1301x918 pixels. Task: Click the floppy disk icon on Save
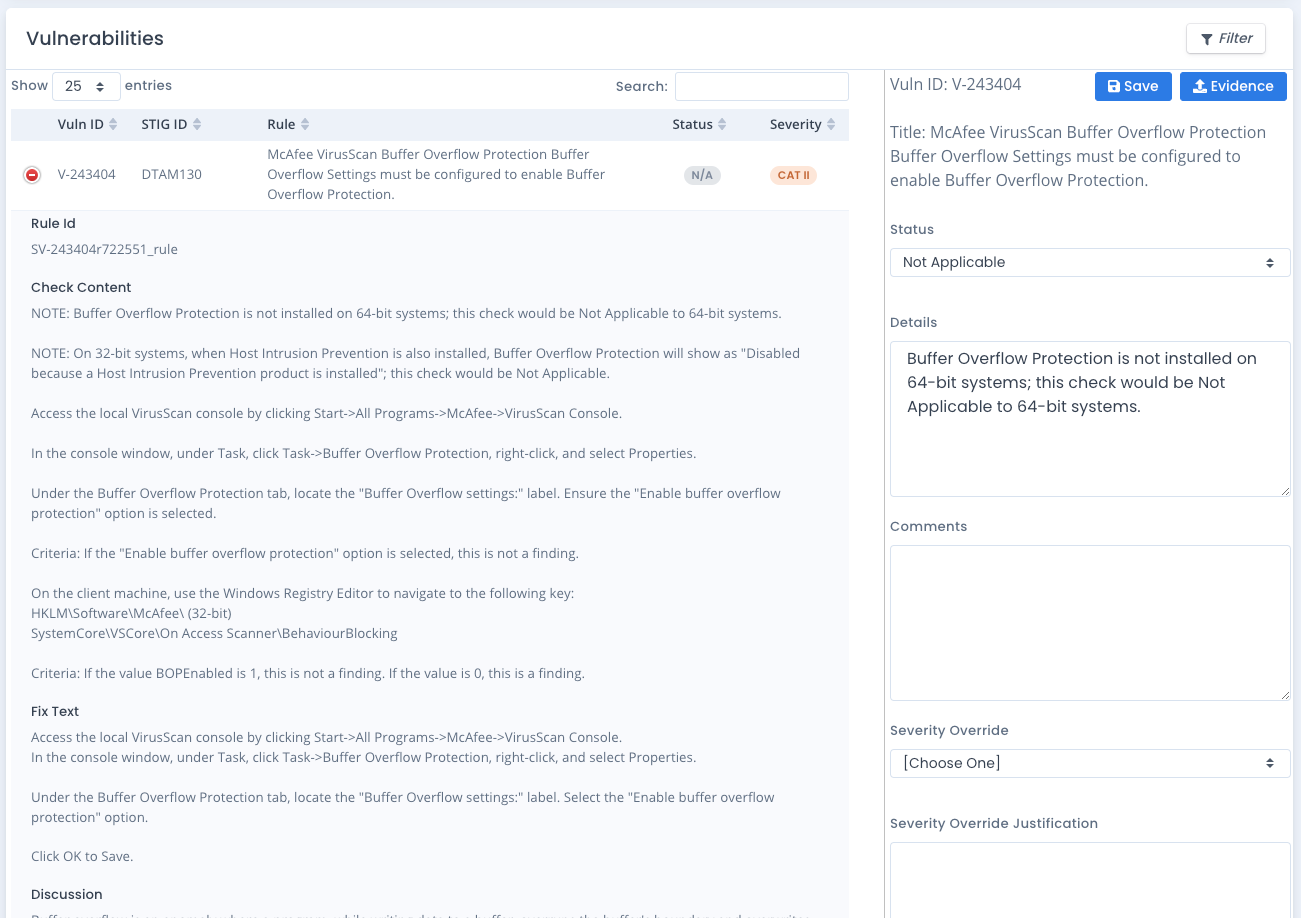[1114, 87]
